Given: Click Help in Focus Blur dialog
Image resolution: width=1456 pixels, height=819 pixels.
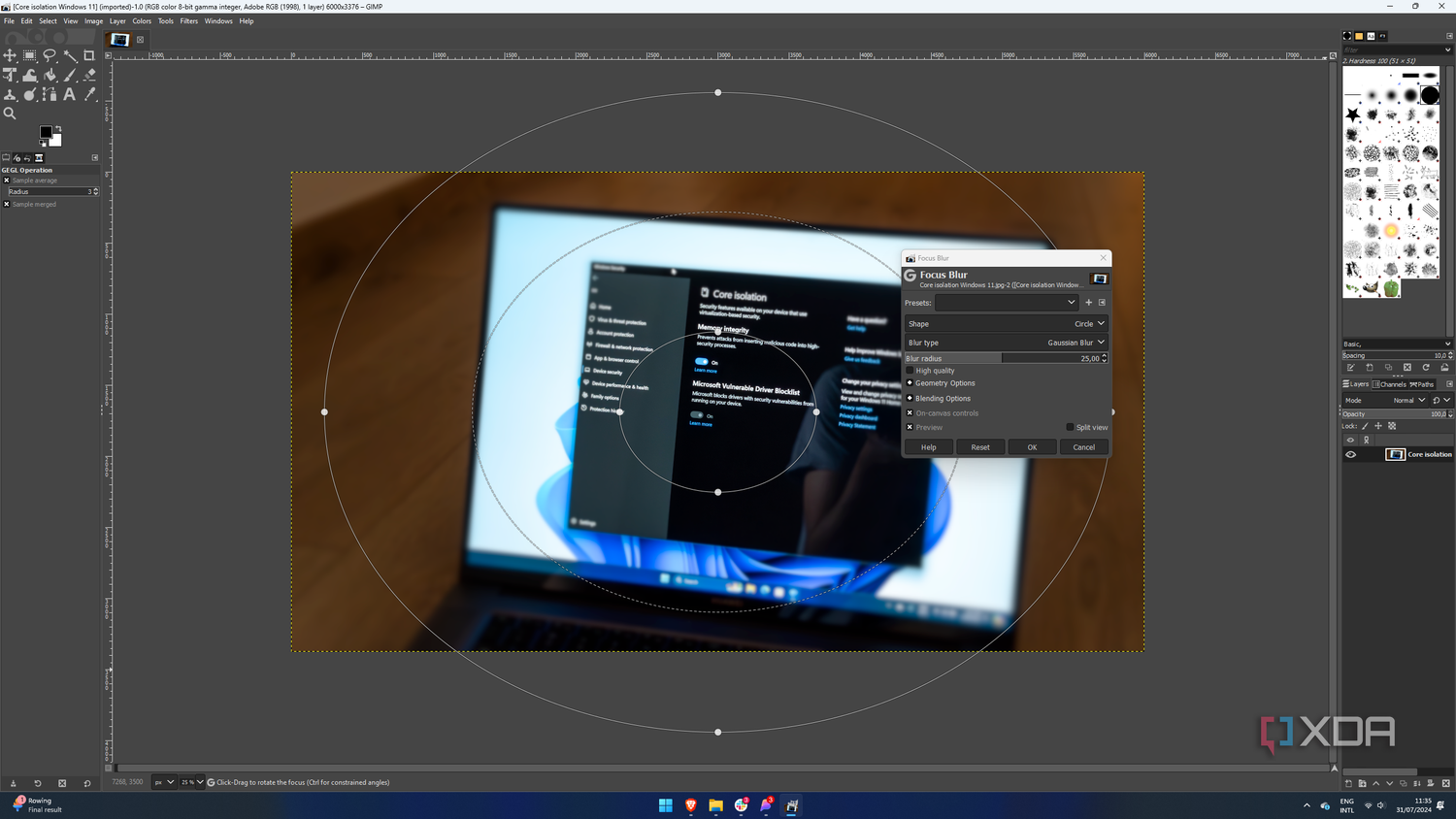Looking at the screenshot, I should (x=929, y=447).
